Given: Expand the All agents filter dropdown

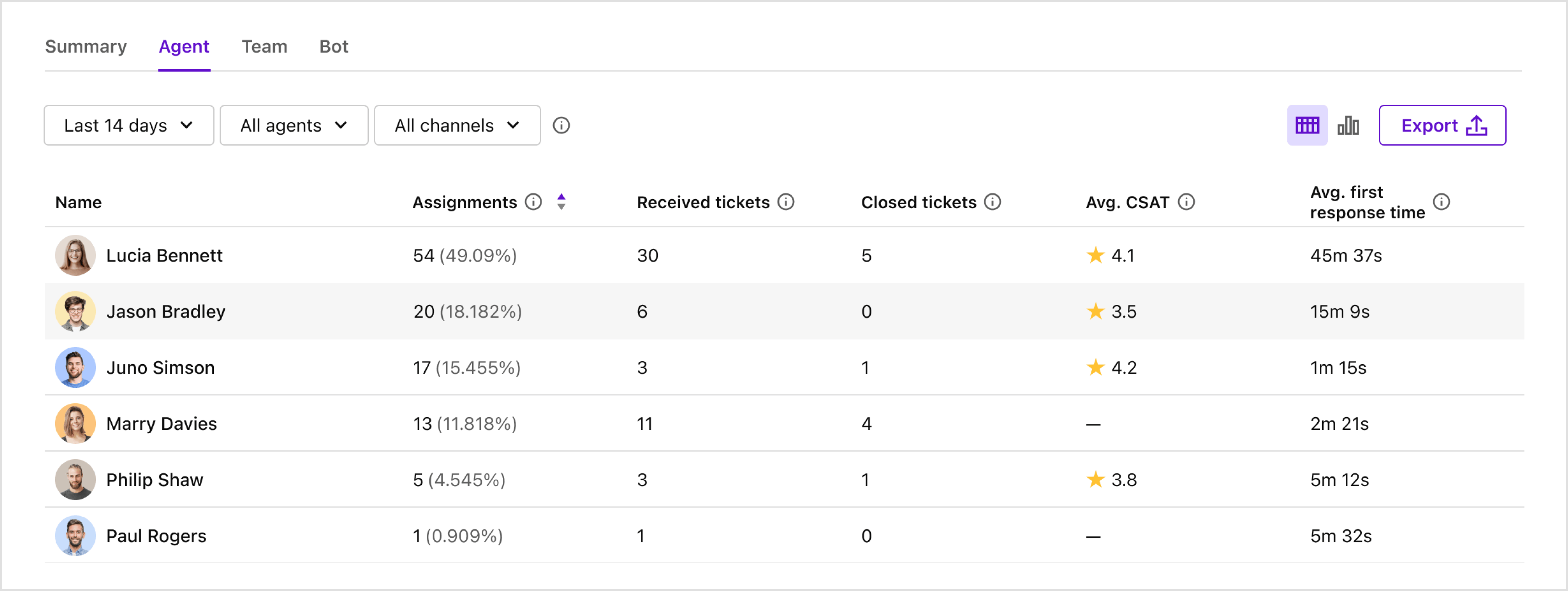Looking at the screenshot, I should pos(293,126).
